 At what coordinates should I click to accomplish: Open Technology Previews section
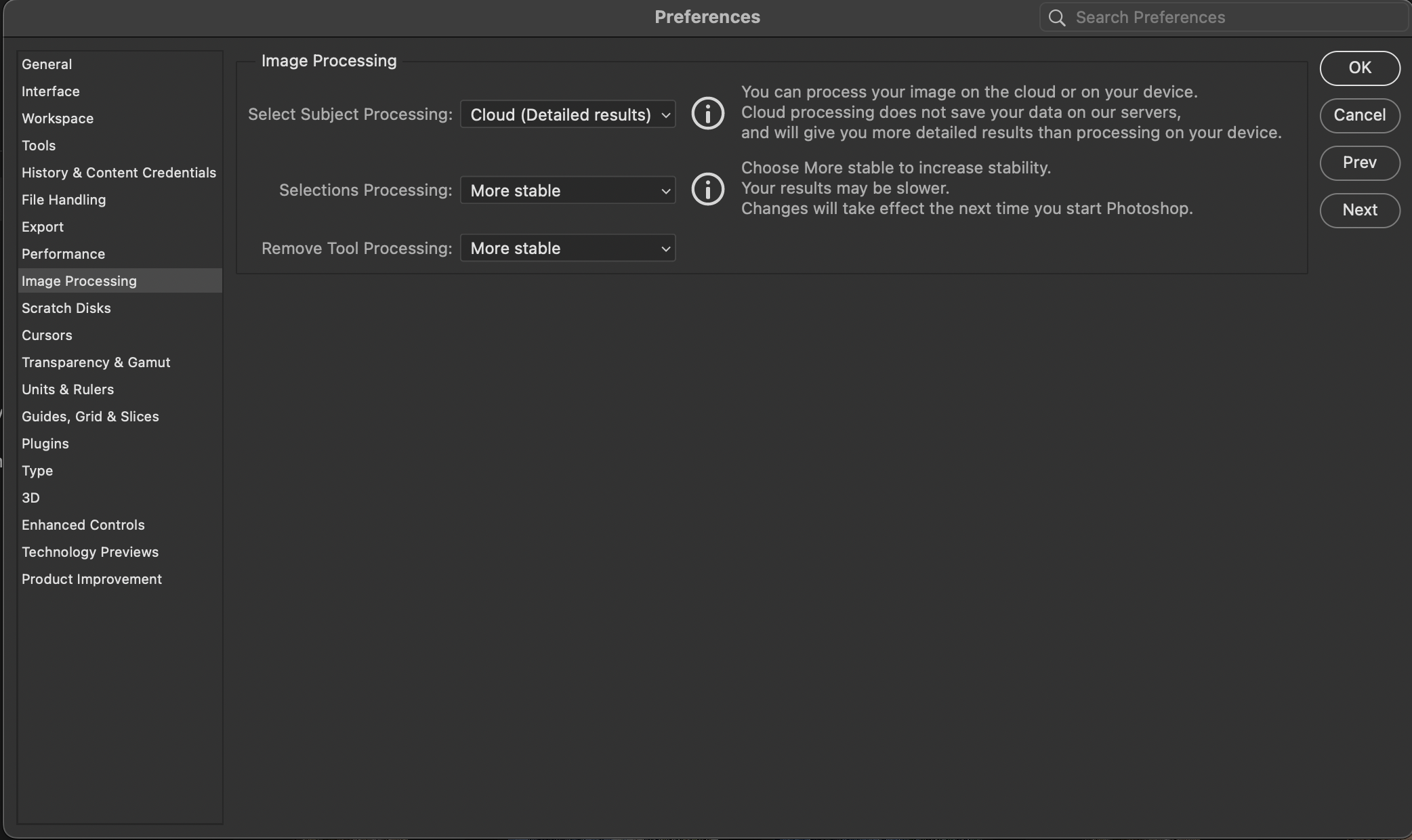[90, 552]
